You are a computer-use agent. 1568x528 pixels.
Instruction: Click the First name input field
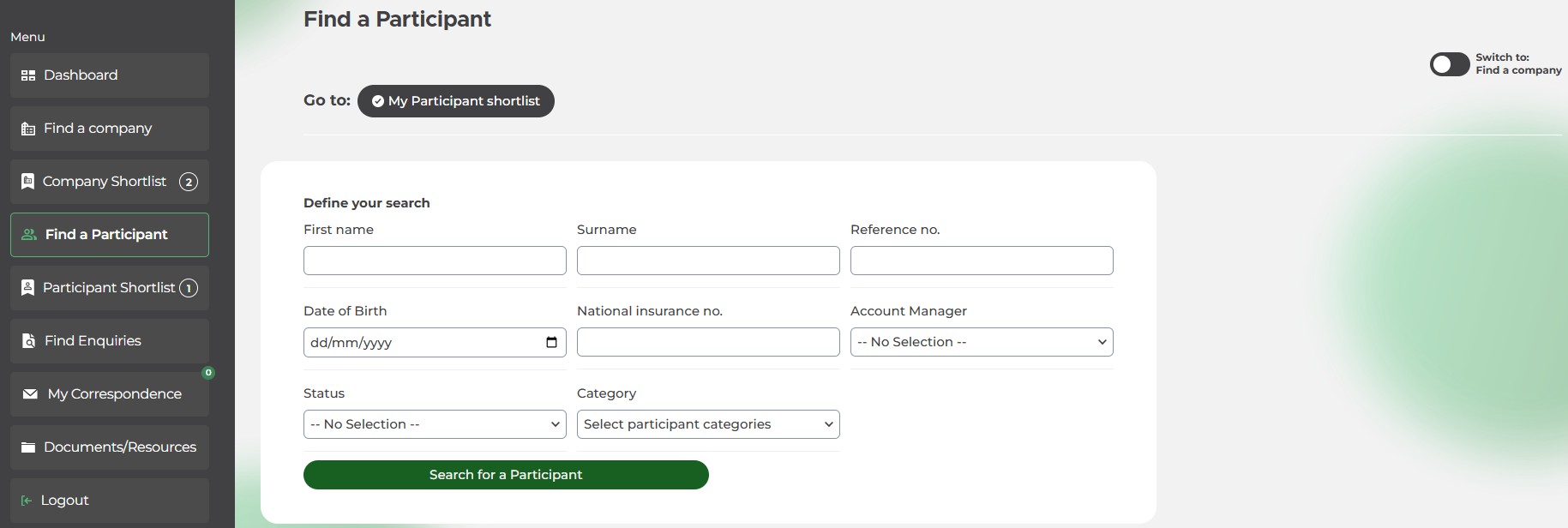point(435,261)
